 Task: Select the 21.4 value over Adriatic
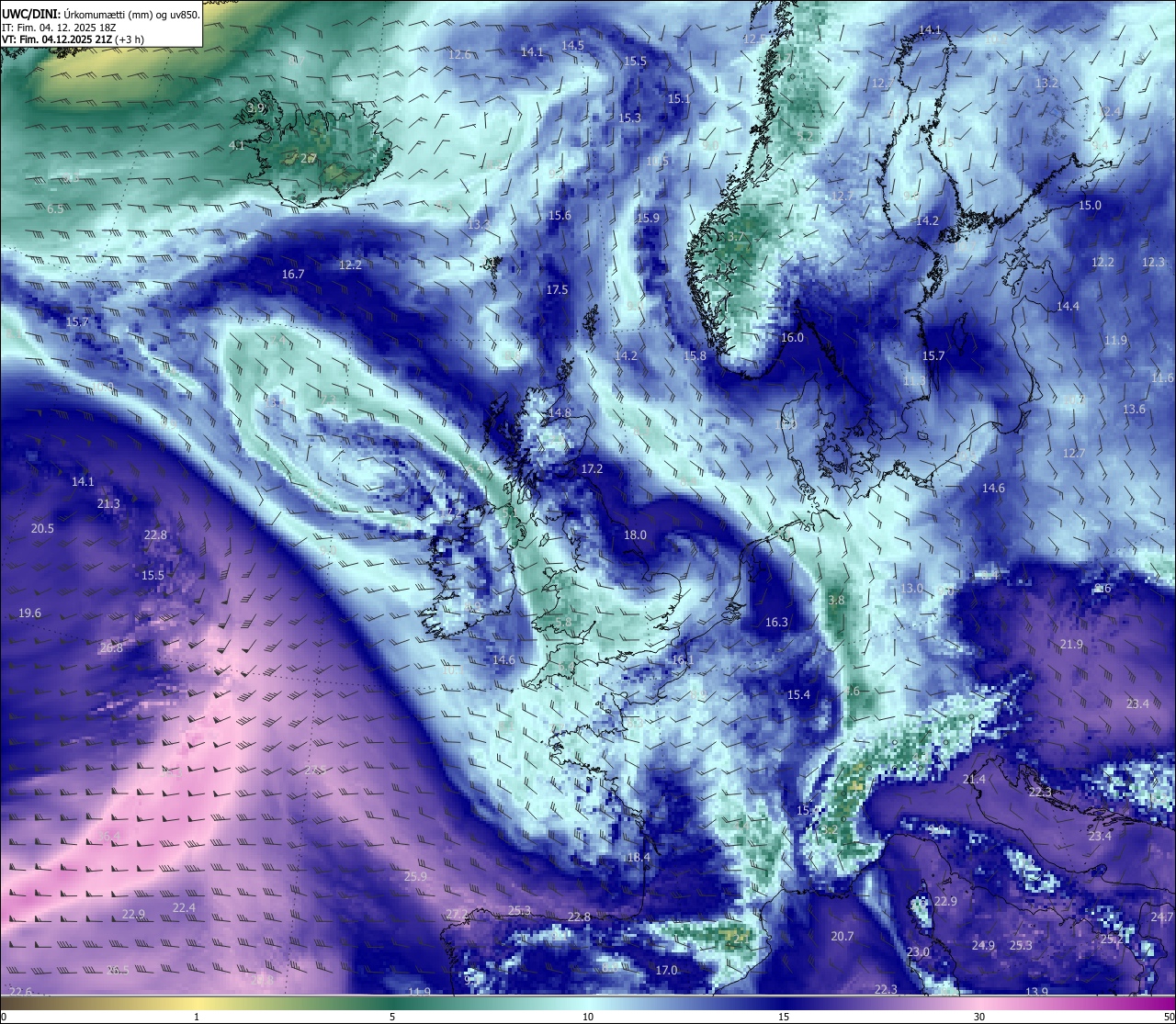tap(974, 780)
